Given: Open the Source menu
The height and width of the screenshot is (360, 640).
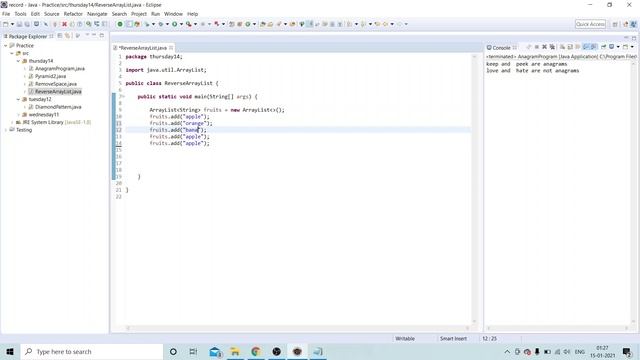Looking at the screenshot, I should 51,14.
